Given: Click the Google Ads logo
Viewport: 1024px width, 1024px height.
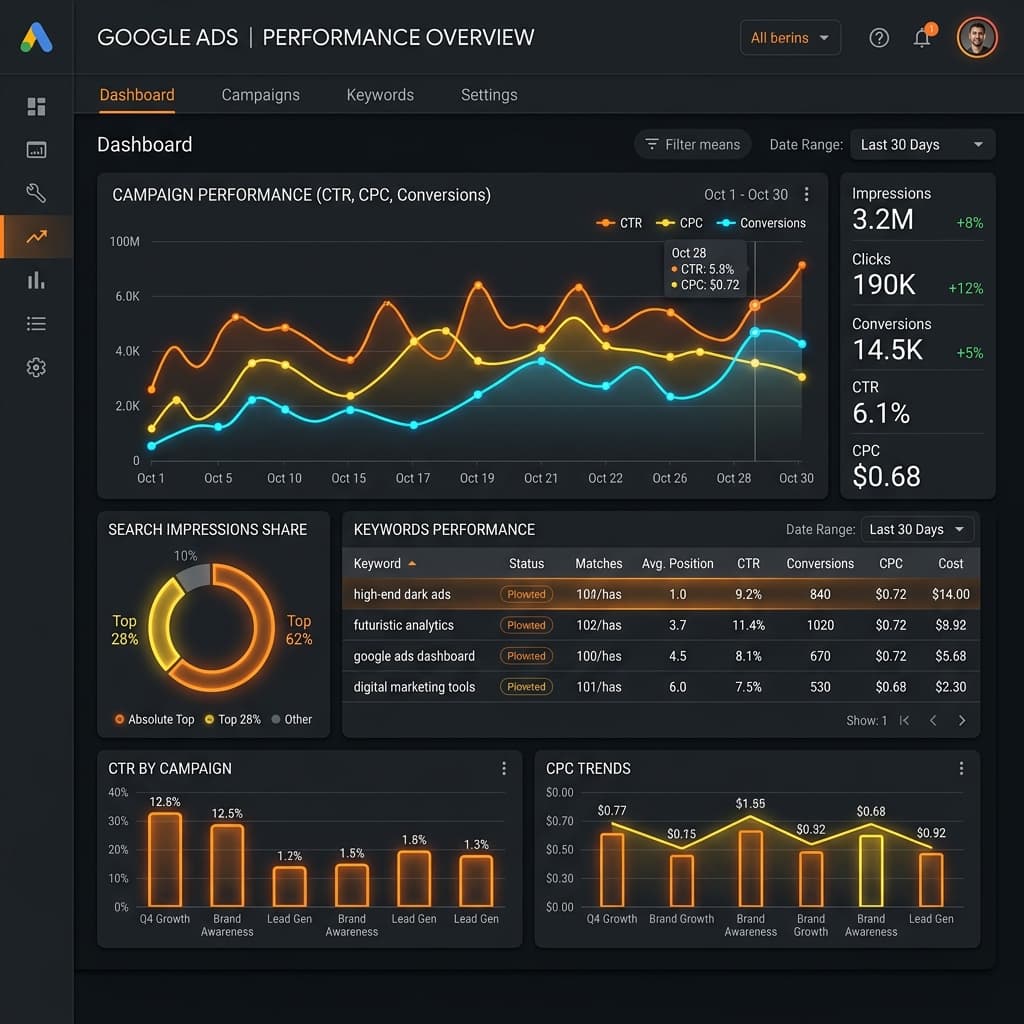Looking at the screenshot, I should 37,37.
